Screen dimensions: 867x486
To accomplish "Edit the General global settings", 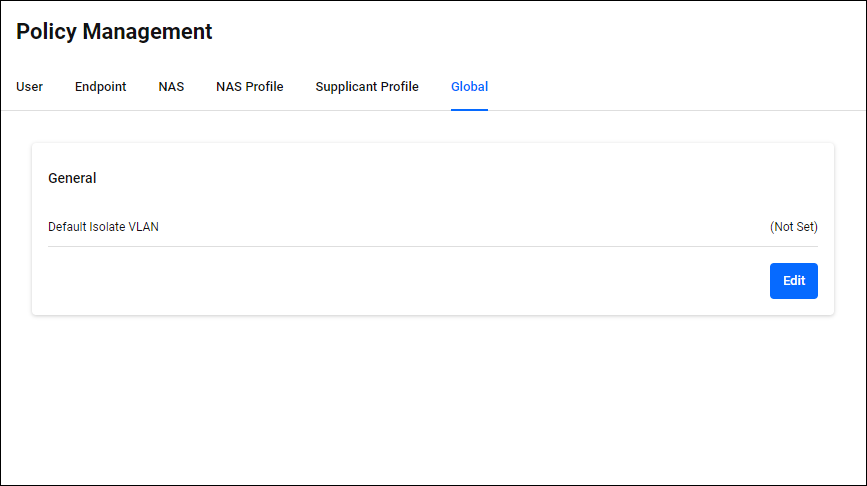I will point(793,281).
